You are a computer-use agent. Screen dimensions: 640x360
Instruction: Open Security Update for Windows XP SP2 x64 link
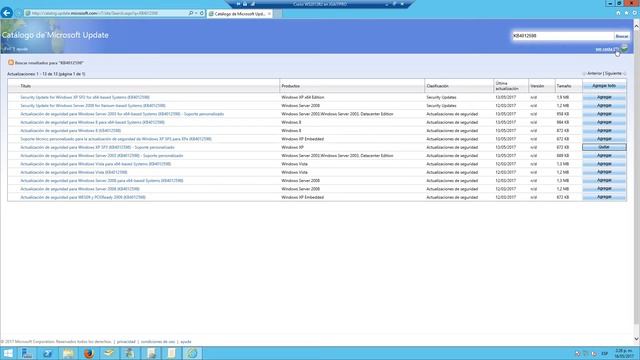tap(85, 97)
